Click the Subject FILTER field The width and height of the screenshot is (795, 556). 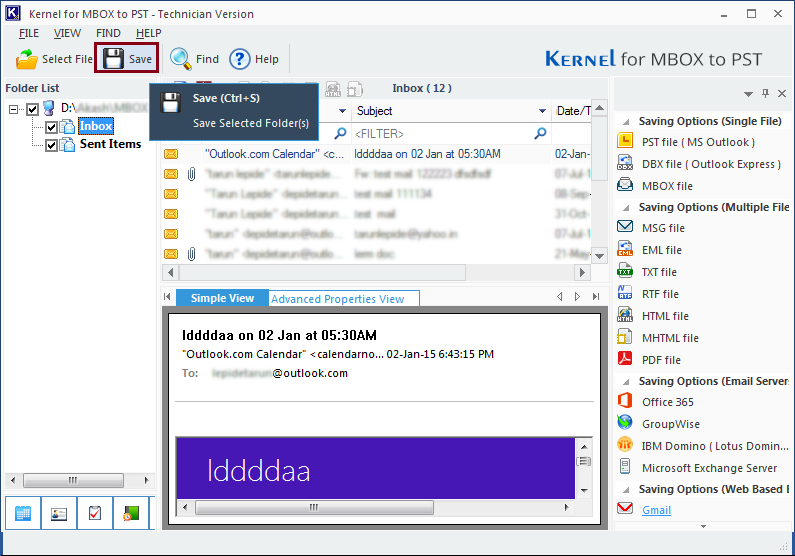click(442, 134)
